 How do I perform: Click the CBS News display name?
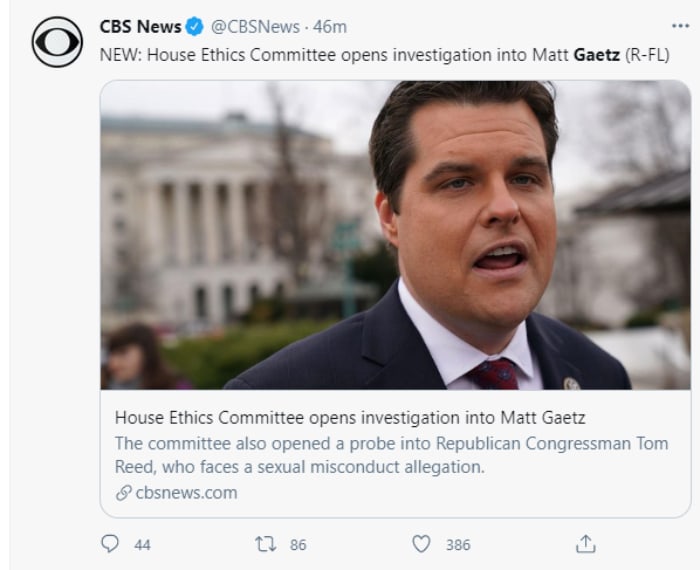[x=140, y=27]
